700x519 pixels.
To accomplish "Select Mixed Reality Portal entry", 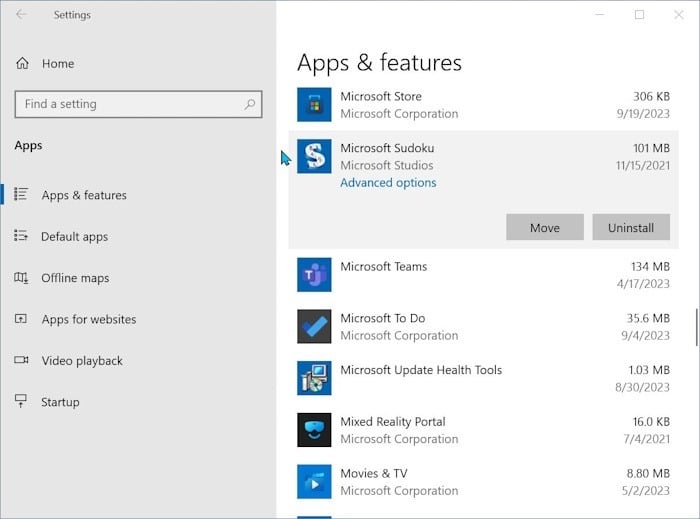I will pyautogui.click(x=483, y=430).
